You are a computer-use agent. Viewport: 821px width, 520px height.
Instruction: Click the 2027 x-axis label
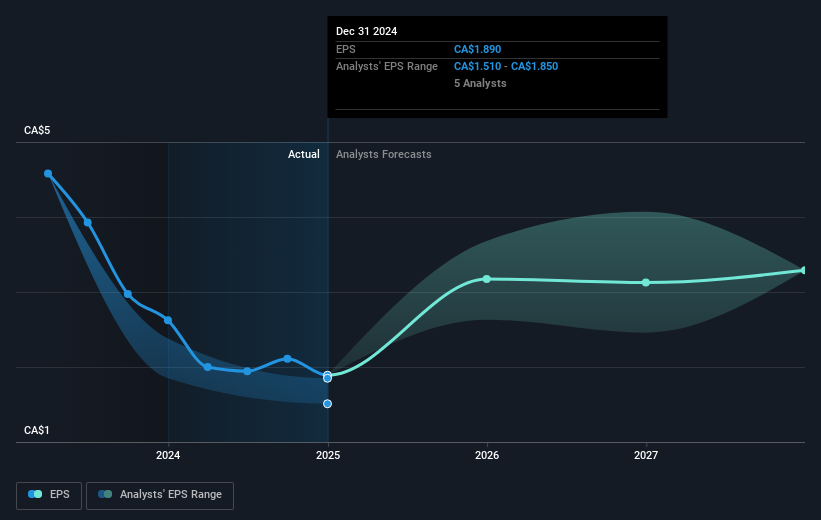646,455
